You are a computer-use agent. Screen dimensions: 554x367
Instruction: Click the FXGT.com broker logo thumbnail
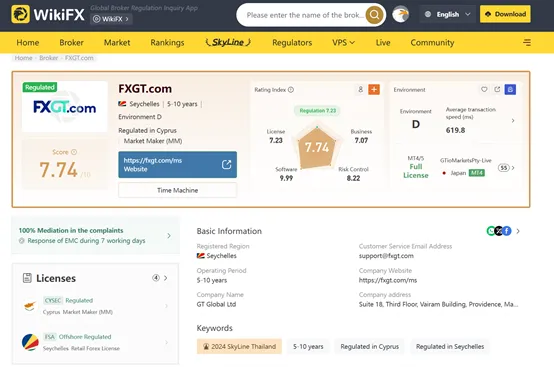64,107
